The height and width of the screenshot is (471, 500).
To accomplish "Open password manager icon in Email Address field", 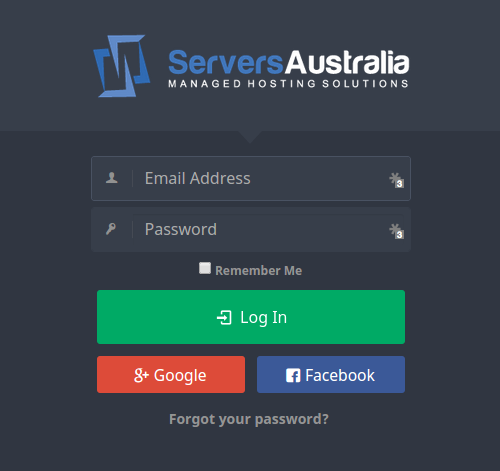I will click(x=396, y=180).
